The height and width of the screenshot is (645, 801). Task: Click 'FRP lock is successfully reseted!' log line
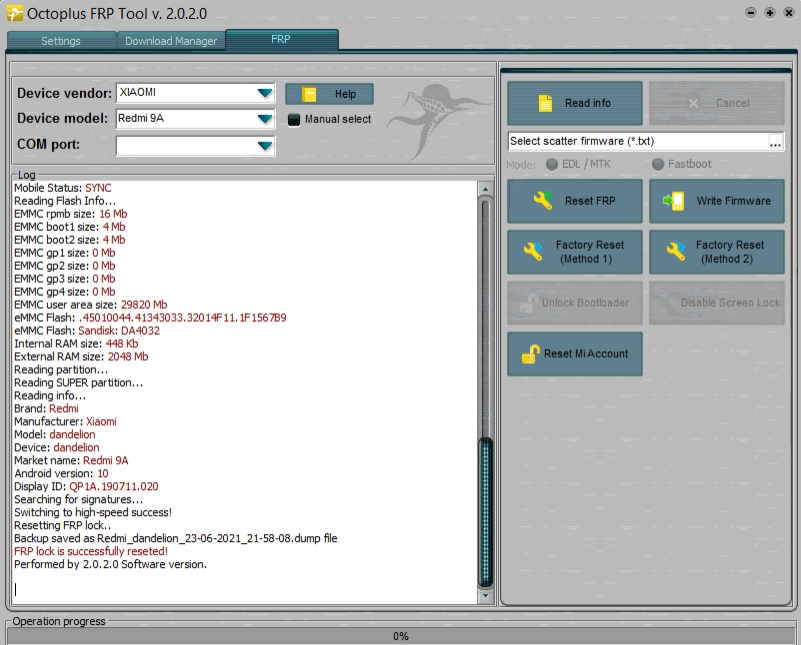coord(91,551)
